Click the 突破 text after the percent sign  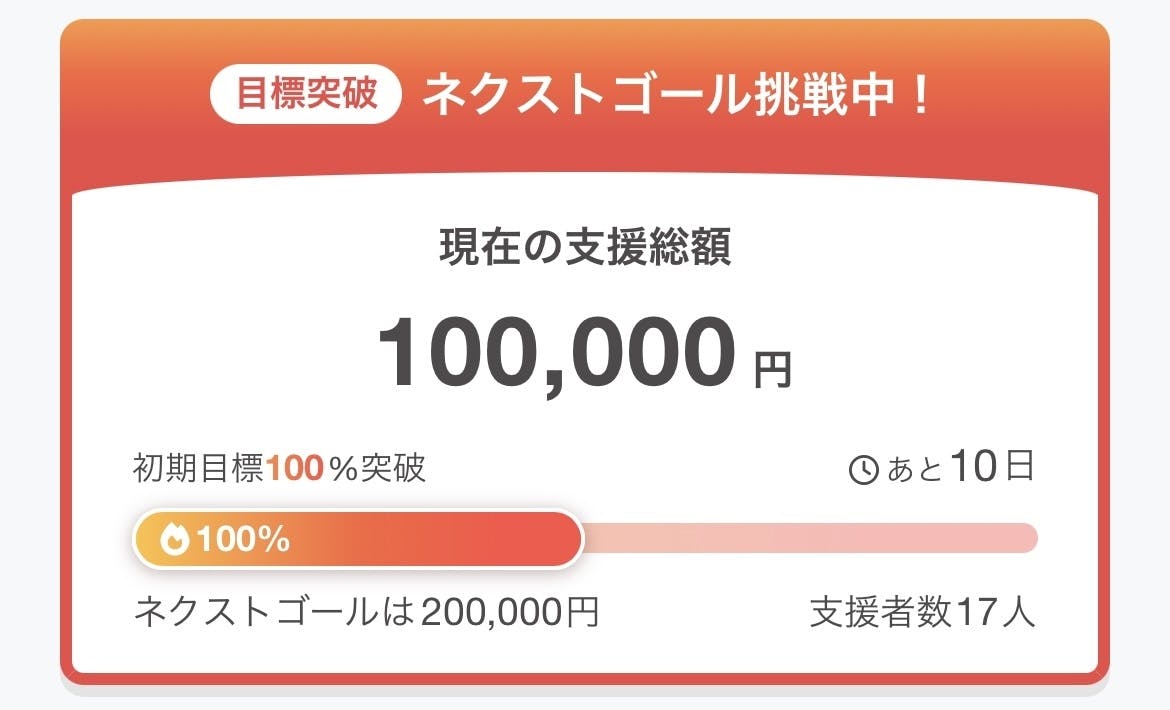click(393, 468)
